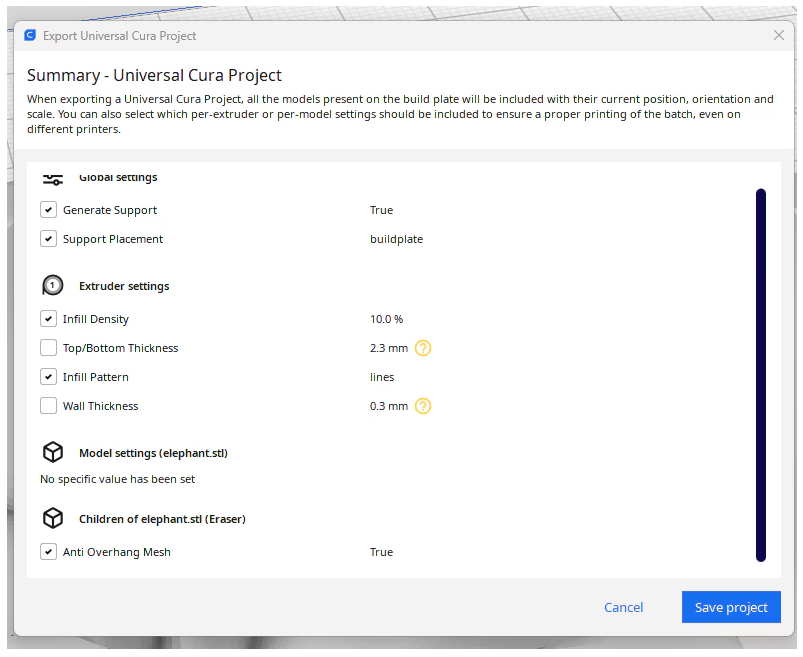Uncheck the Support Placement checkbox
This screenshot has width=803, height=657.
pos(48,239)
